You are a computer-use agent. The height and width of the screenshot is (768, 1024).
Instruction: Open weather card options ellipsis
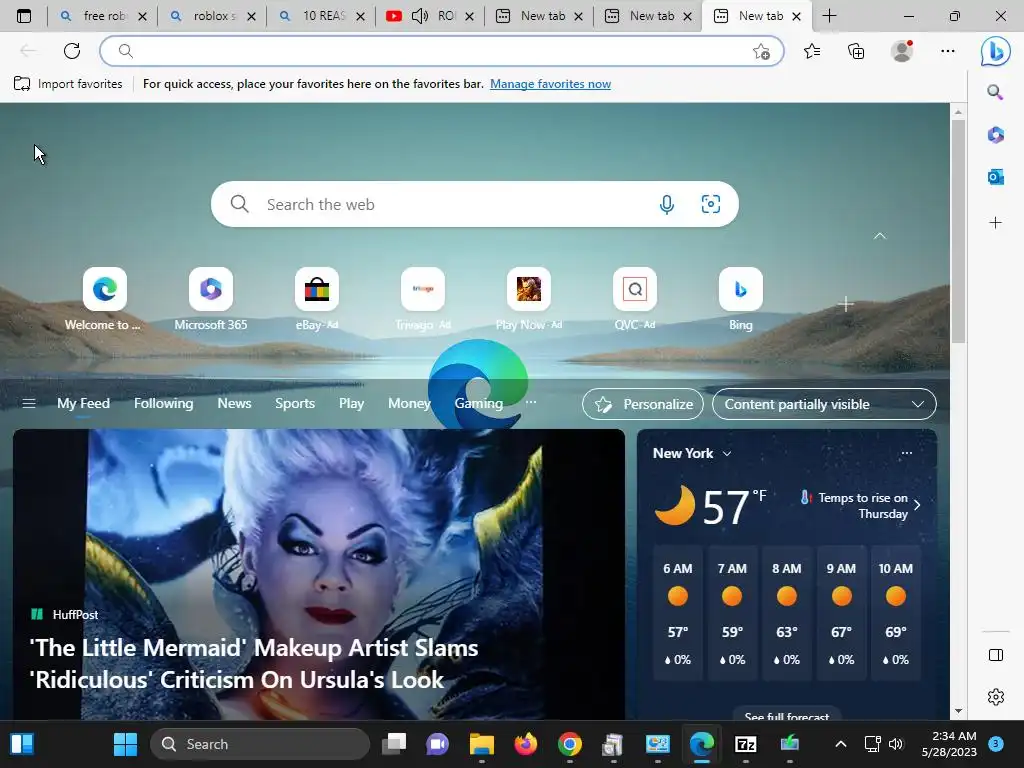(x=906, y=453)
